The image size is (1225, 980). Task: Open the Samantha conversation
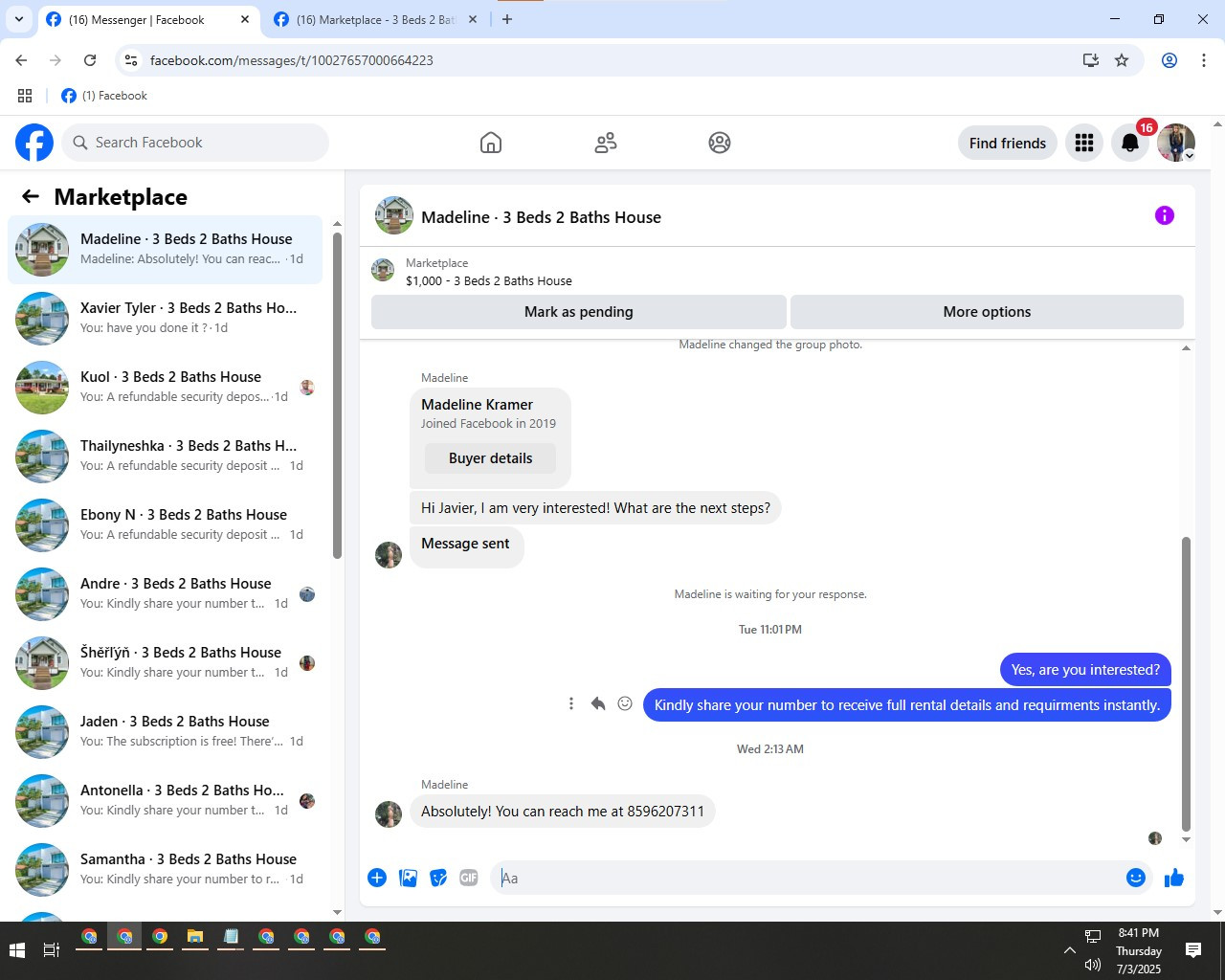point(166,870)
